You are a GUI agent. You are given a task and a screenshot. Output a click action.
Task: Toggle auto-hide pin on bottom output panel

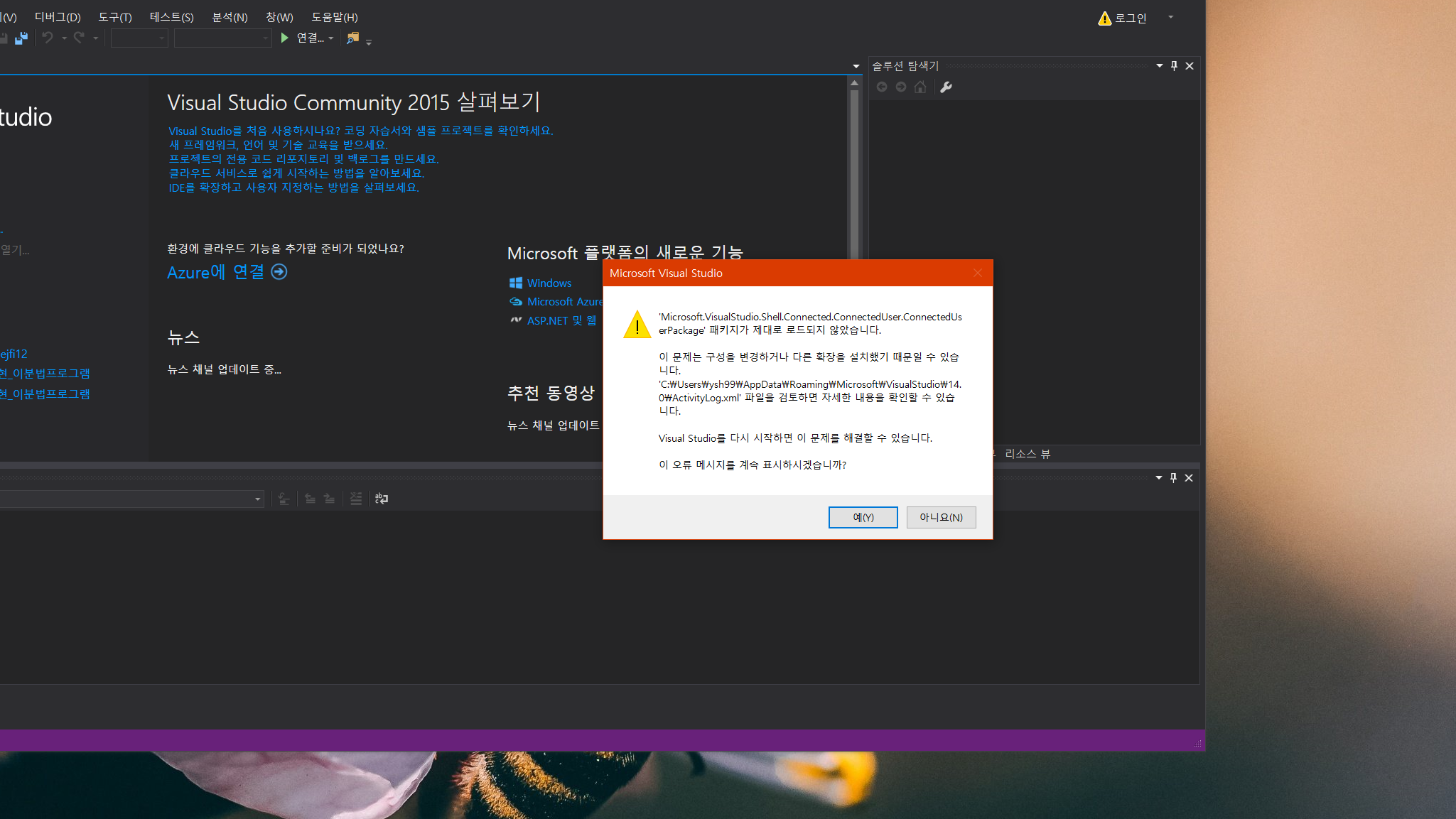1173,478
